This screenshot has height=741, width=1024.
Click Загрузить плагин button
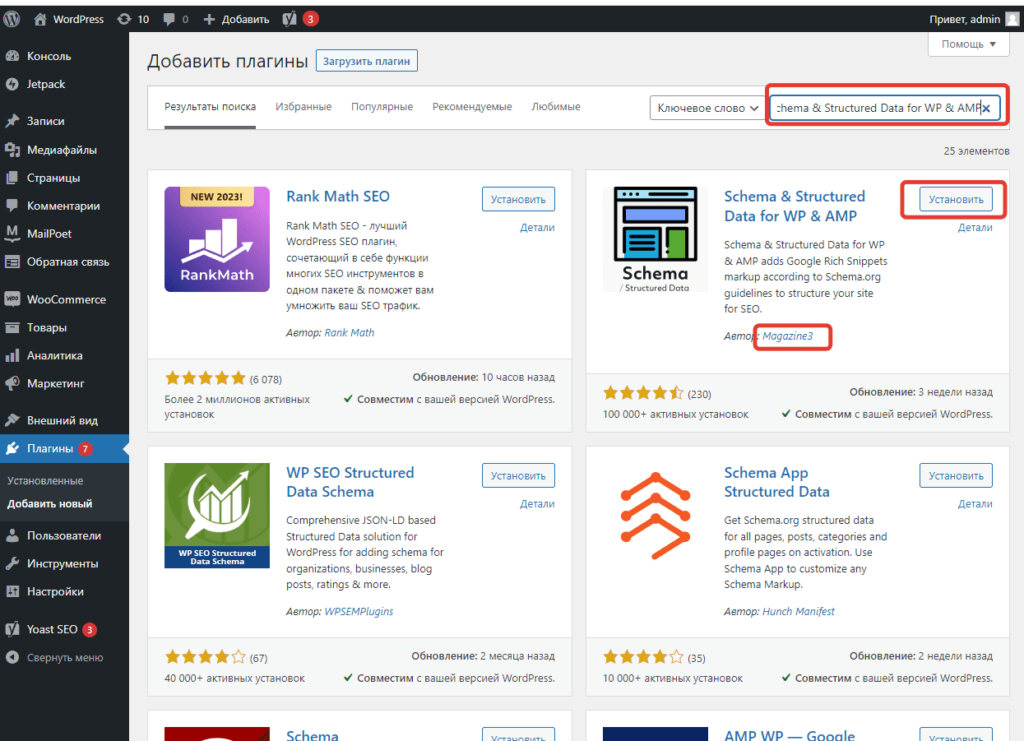pos(366,61)
